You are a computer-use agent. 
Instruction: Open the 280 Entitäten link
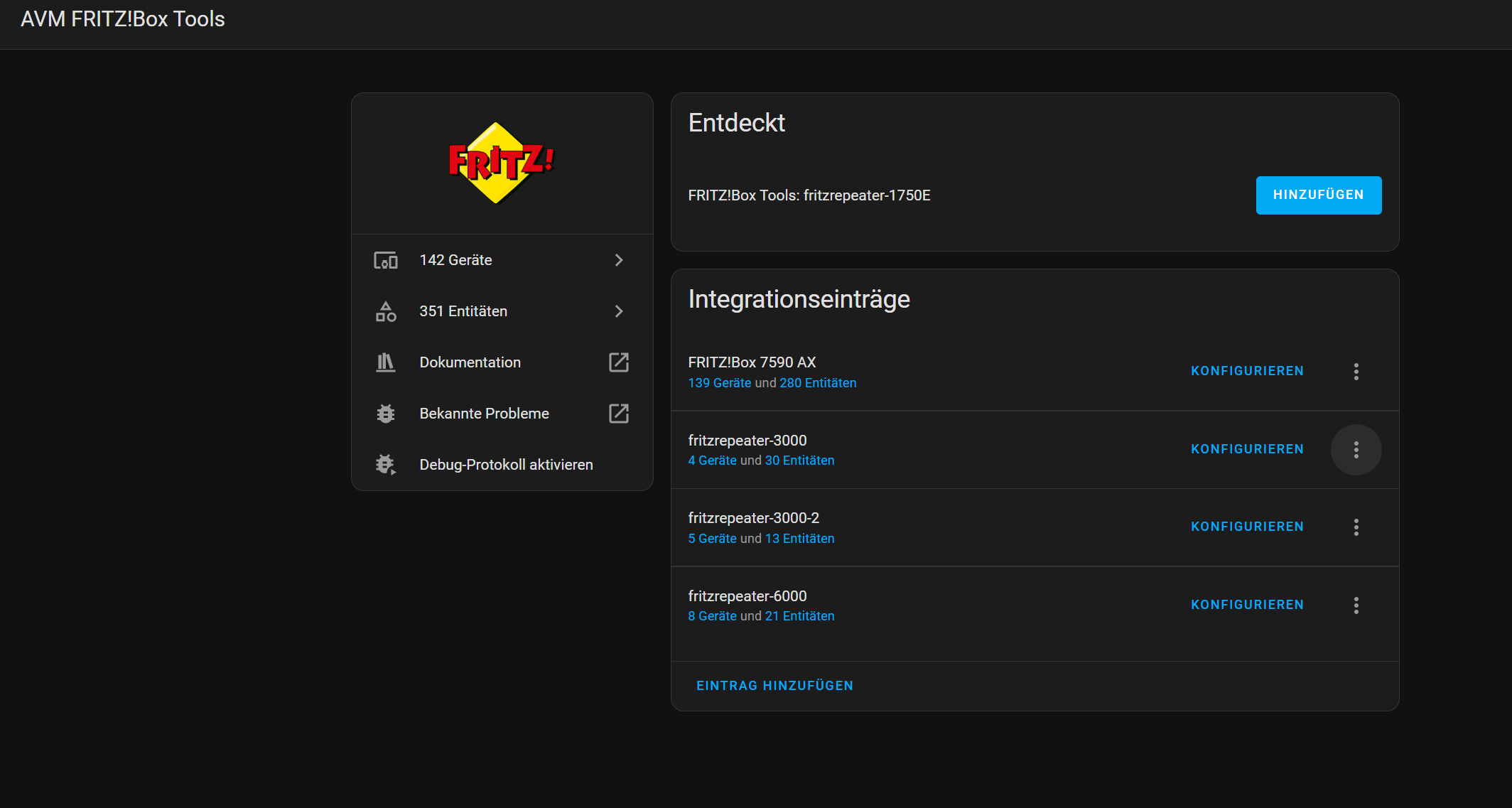click(818, 383)
